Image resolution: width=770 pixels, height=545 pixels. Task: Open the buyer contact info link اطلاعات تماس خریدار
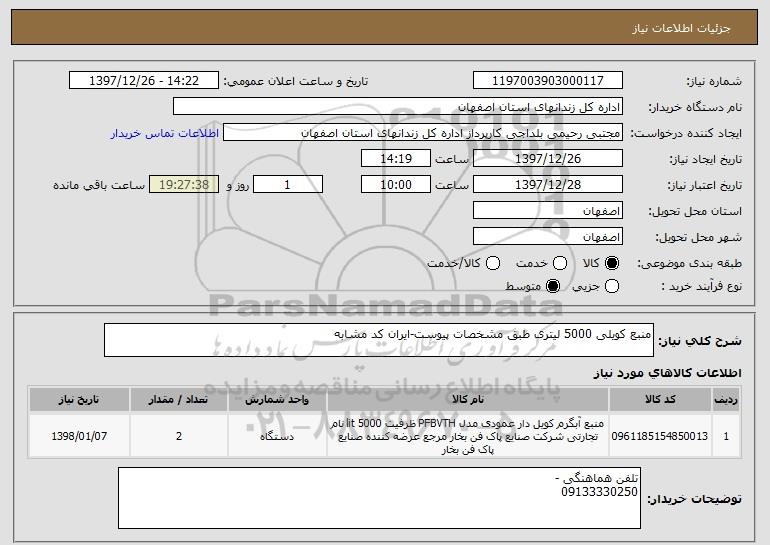(165, 134)
